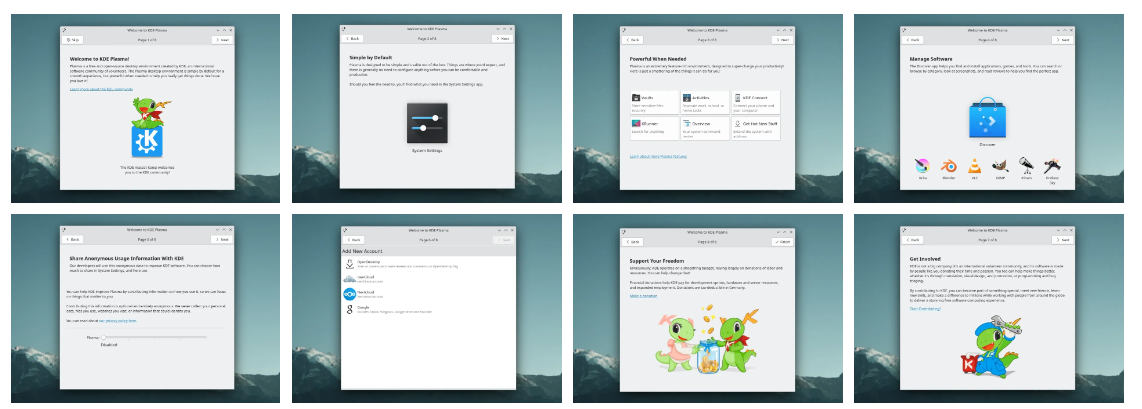Click the Konqi mascot on the KDE logo image
The image size is (1142, 409).
coord(148,128)
